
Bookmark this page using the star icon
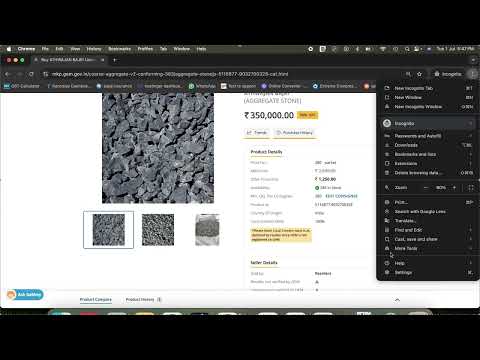click(419, 74)
